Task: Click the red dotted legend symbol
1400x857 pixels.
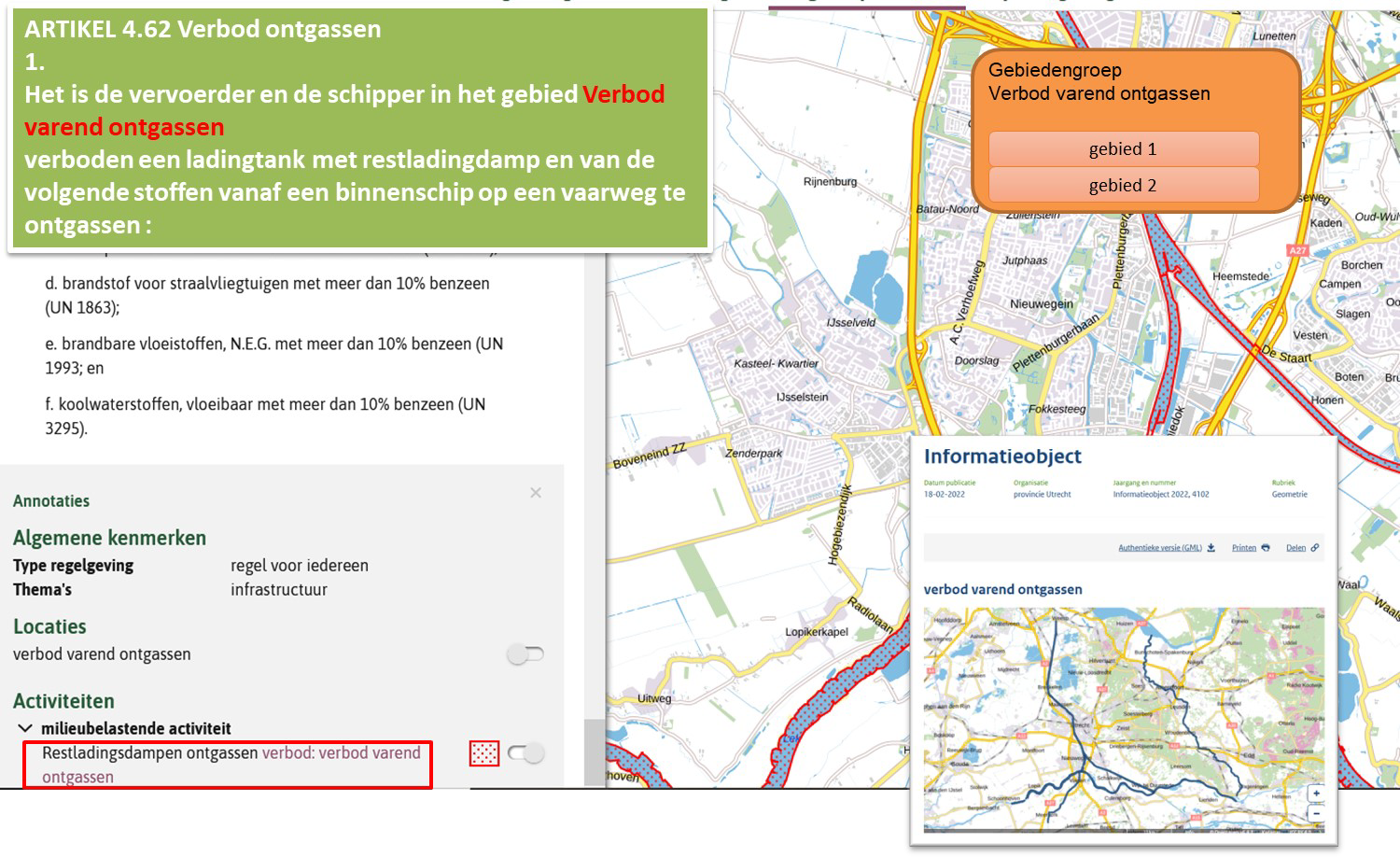Action: 484,753
